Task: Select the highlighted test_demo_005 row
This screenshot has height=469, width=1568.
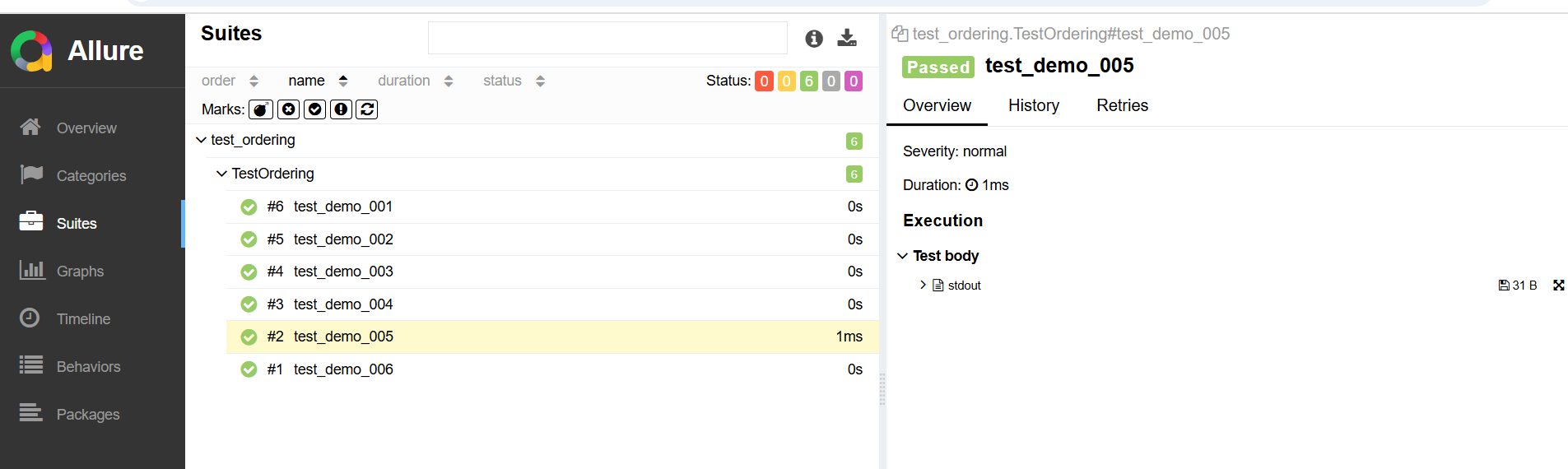Action: pyautogui.click(x=552, y=337)
